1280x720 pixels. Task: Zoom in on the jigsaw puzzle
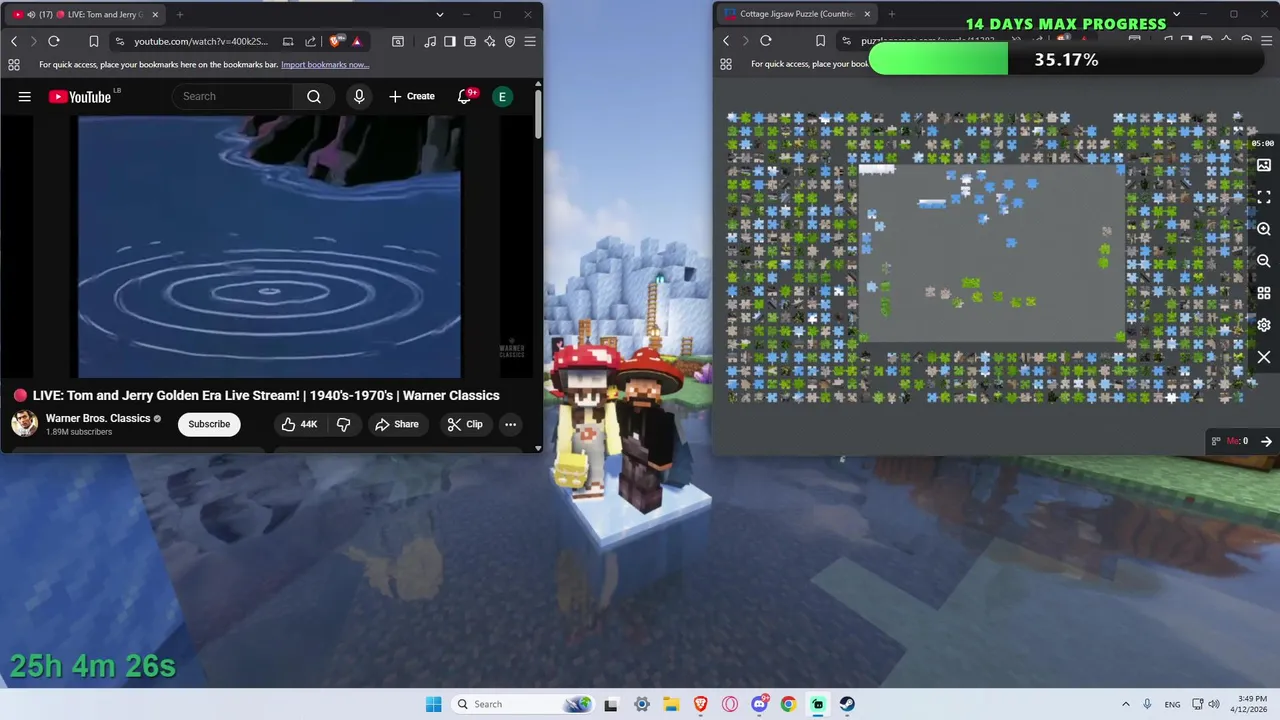[x=1264, y=229]
